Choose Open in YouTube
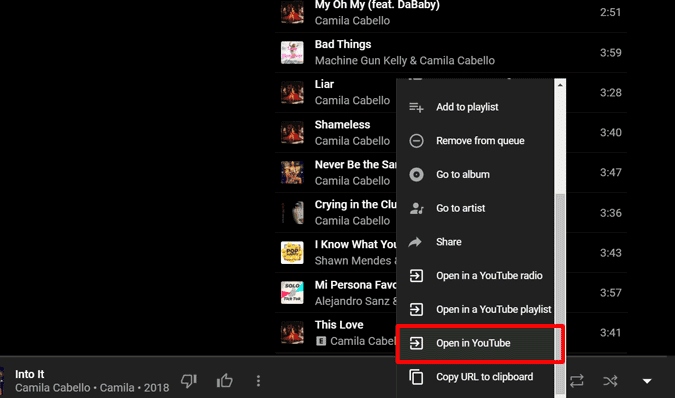675x398 pixels. coord(475,343)
